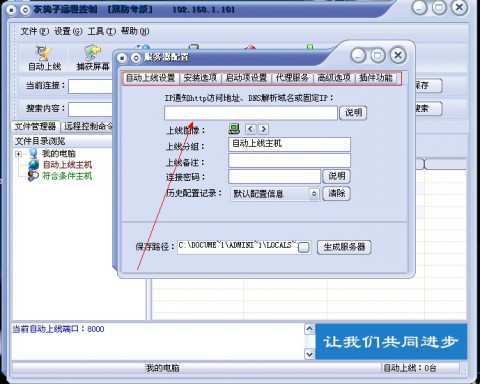
Task: Click first round icon in 服务器配置 title bar
Action: pos(122,58)
